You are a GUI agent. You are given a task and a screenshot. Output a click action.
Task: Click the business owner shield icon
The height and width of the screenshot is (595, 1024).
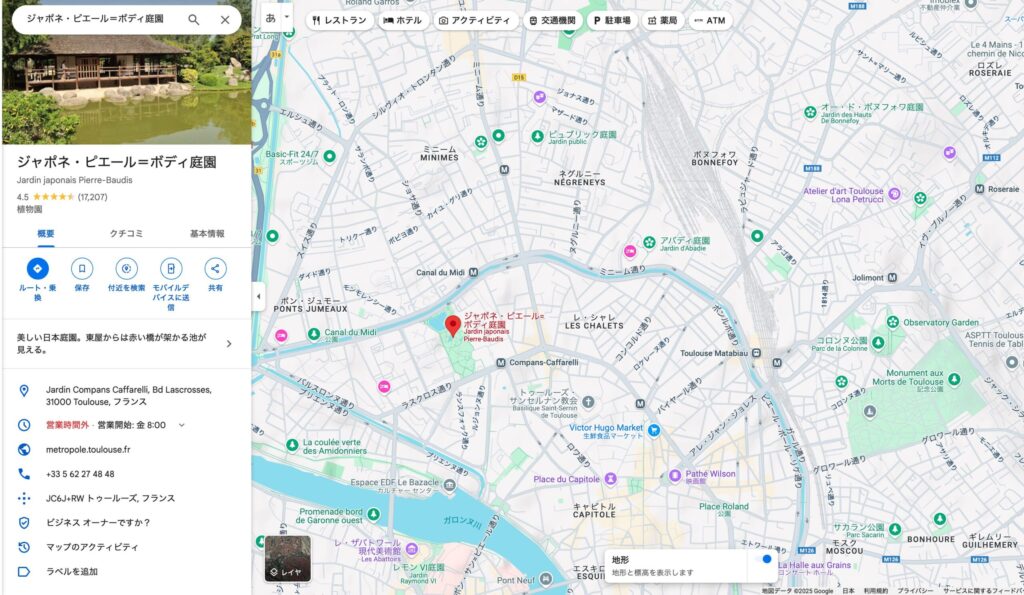pos(24,523)
